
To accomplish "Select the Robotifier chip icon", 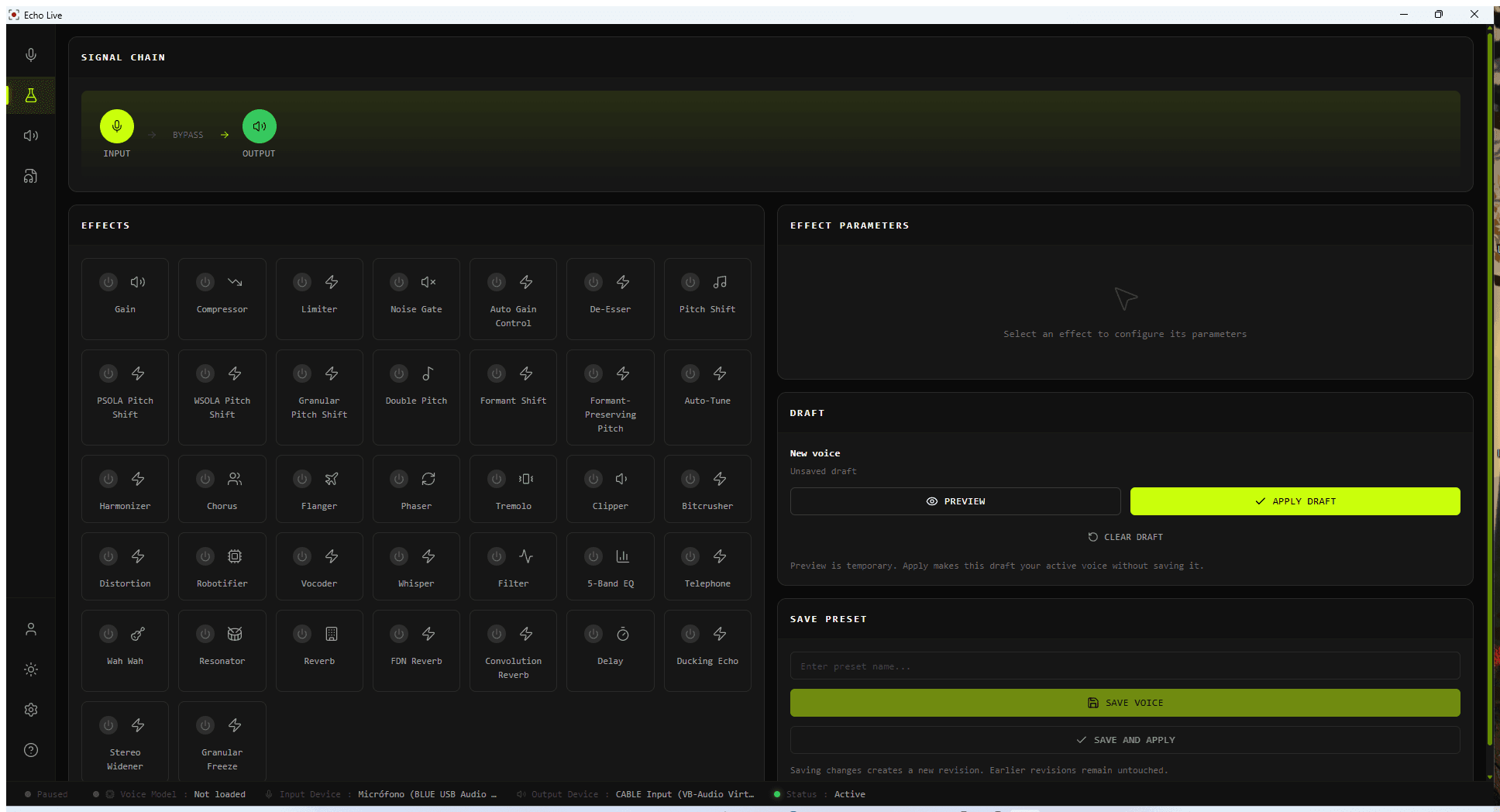I will coord(235,556).
